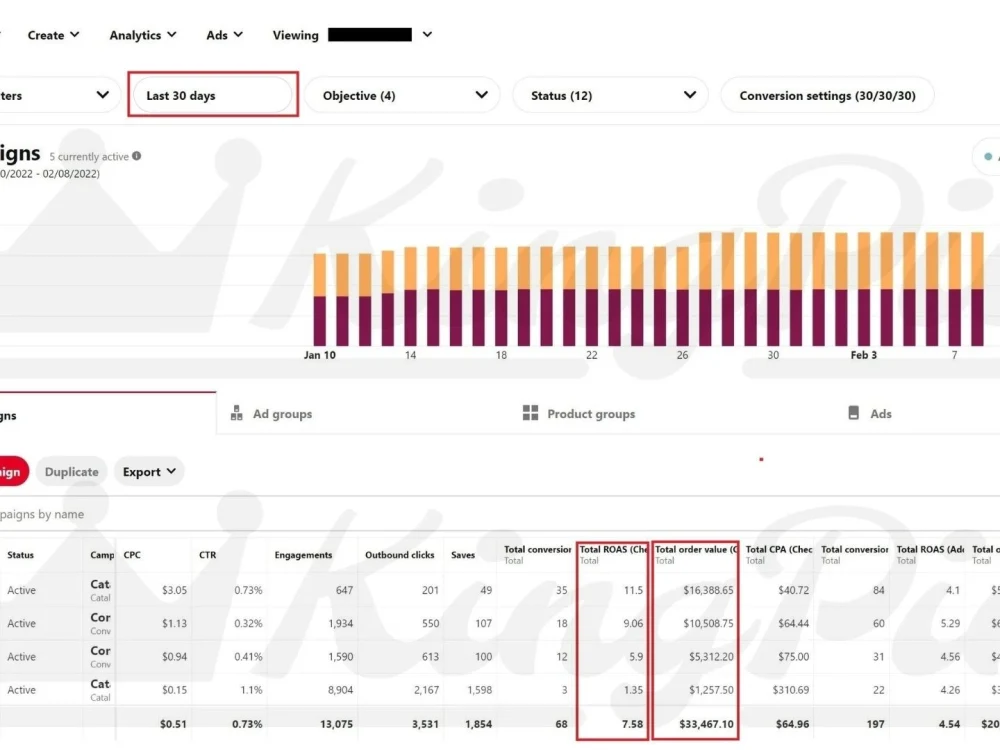Click the Ads tab icon

853,413
